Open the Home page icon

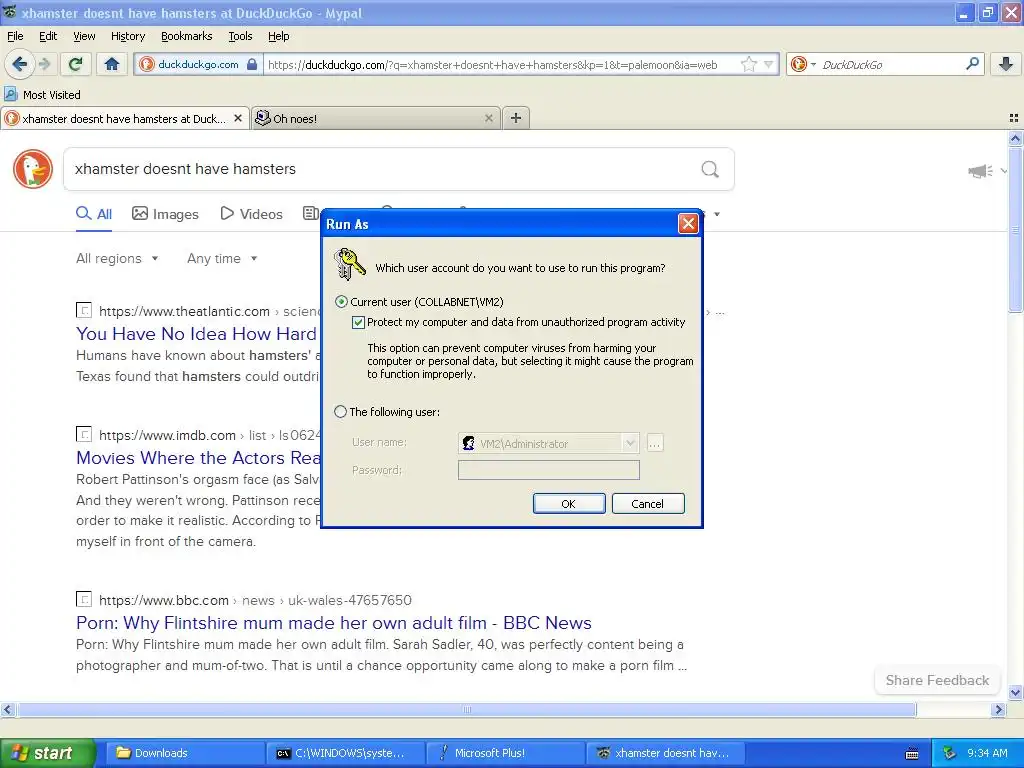click(x=112, y=64)
